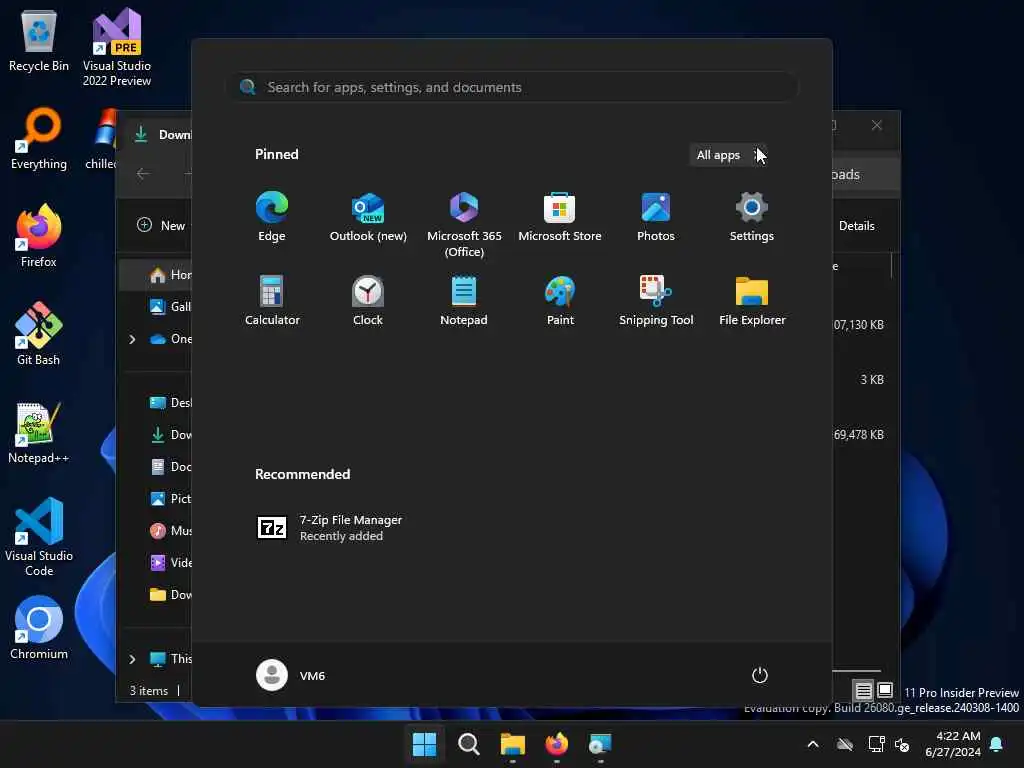Expand This PC node in Explorer sidebar

pos(133,659)
